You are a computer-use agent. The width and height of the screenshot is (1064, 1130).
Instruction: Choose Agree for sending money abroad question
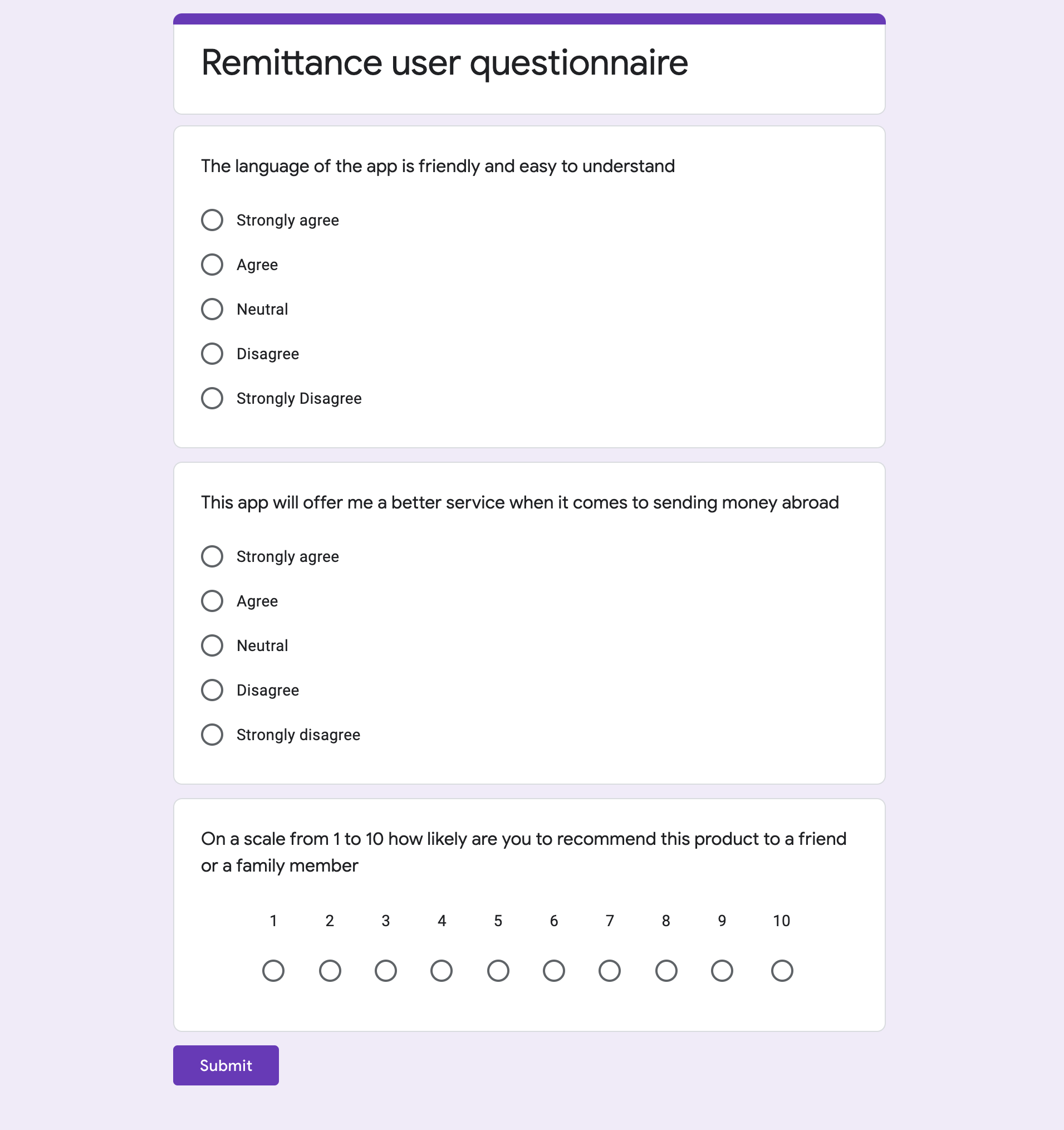point(212,601)
